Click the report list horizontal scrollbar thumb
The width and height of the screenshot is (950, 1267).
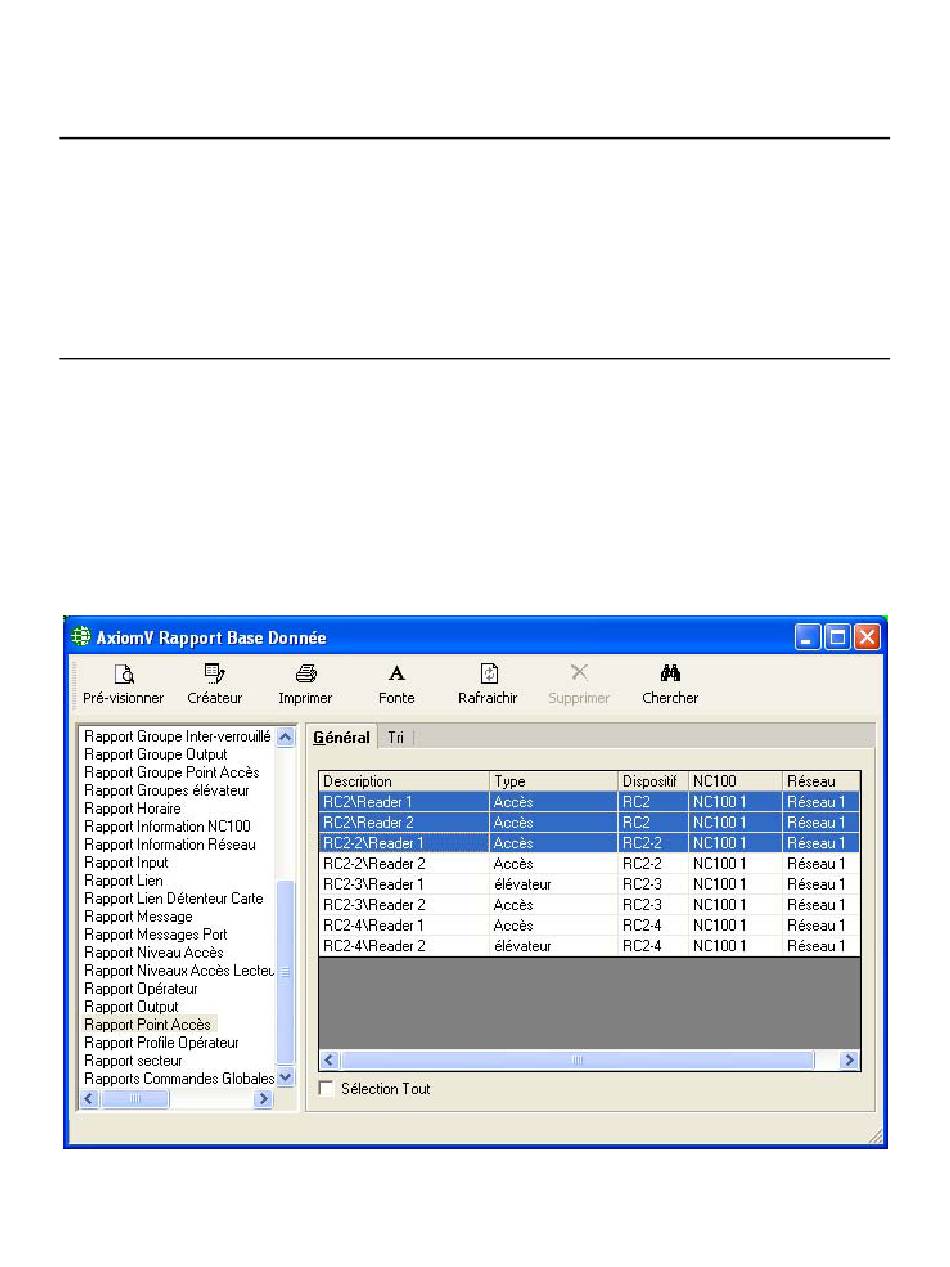[x=134, y=1099]
